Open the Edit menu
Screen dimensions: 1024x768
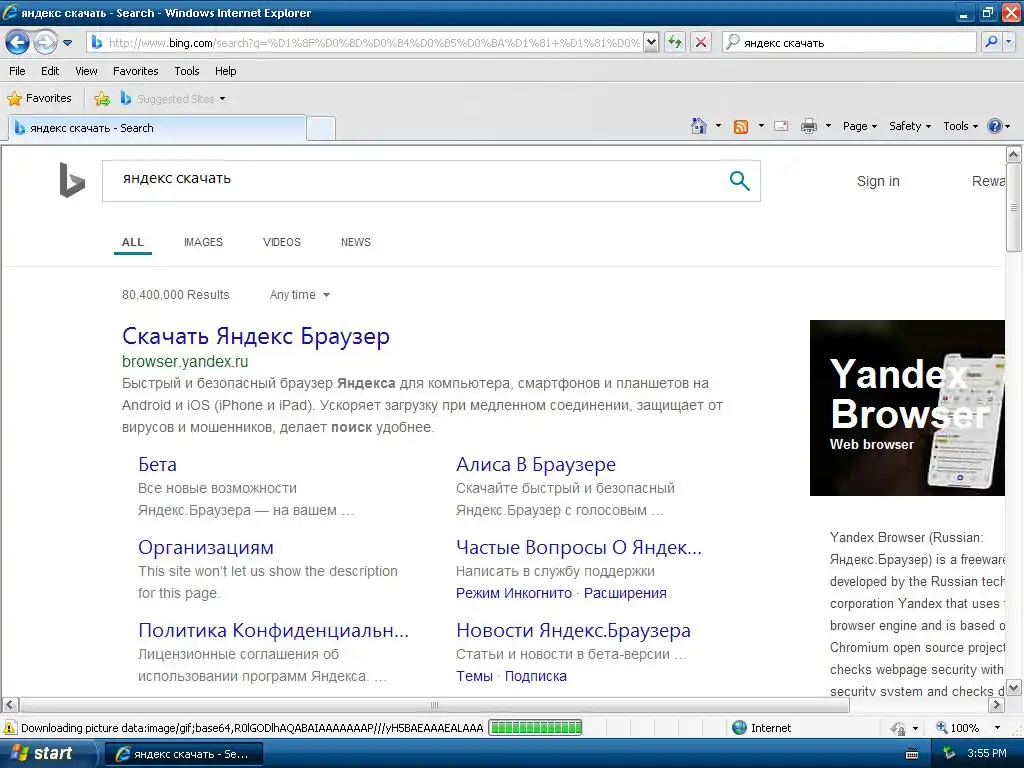click(50, 71)
